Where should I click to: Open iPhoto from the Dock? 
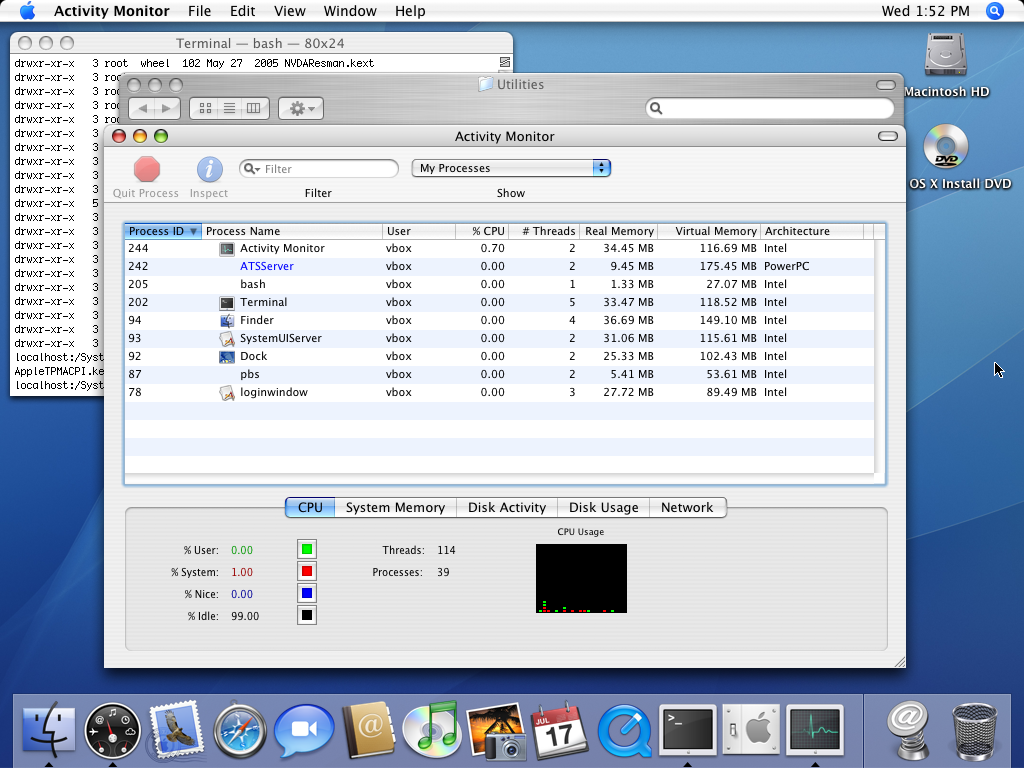point(496,731)
